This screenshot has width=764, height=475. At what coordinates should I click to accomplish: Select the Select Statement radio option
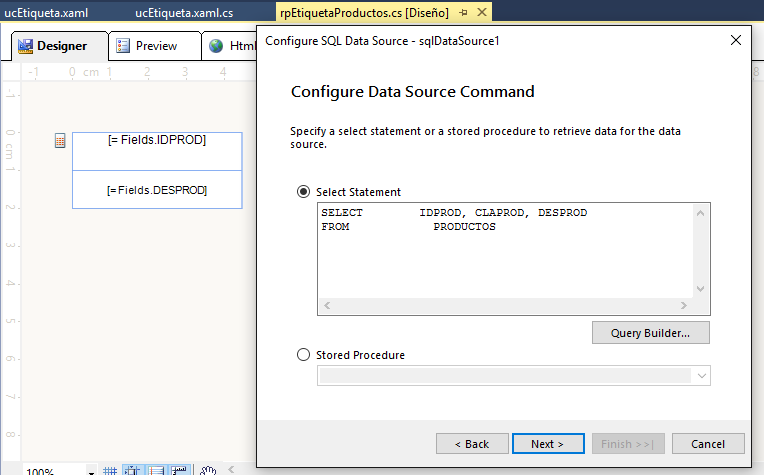[x=304, y=192]
